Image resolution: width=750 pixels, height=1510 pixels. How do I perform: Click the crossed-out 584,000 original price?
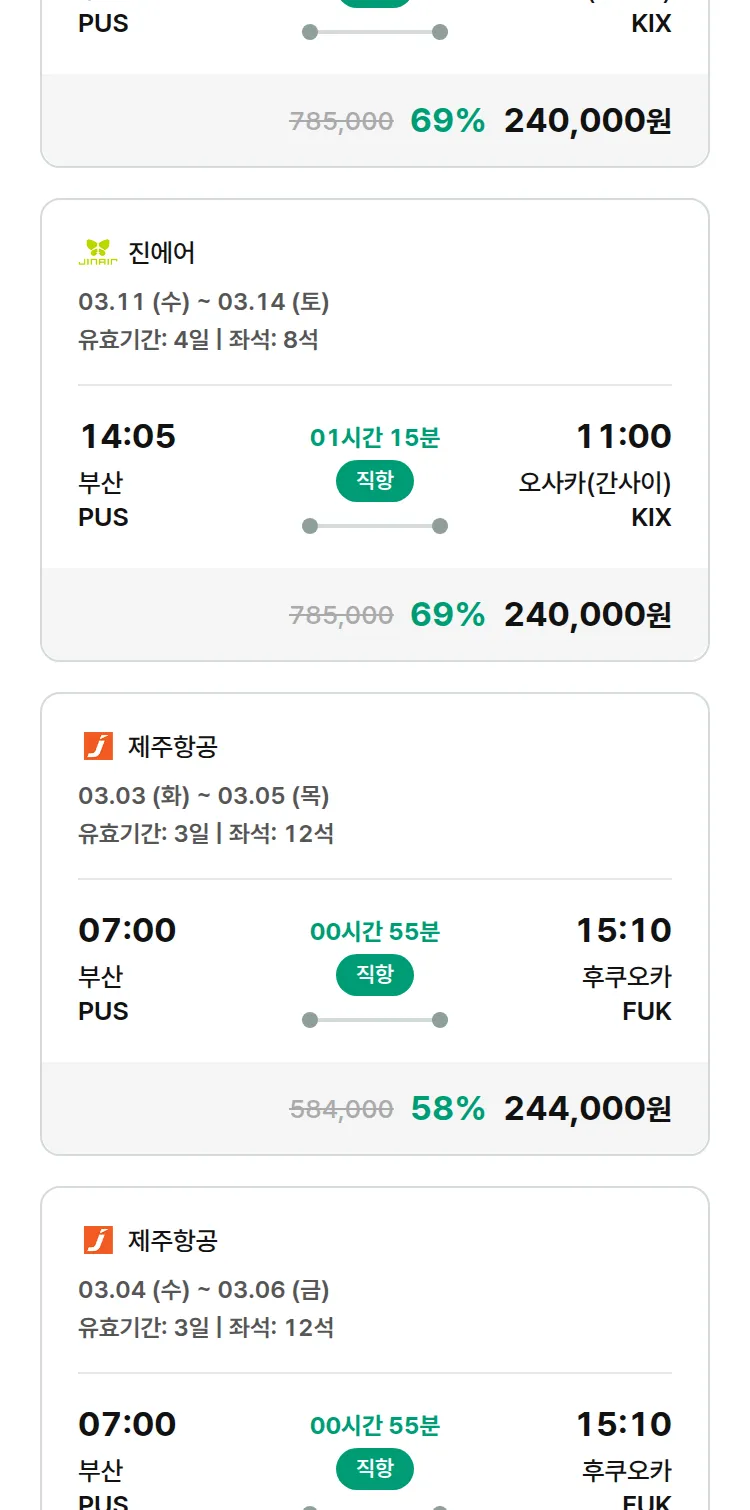tap(341, 1109)
